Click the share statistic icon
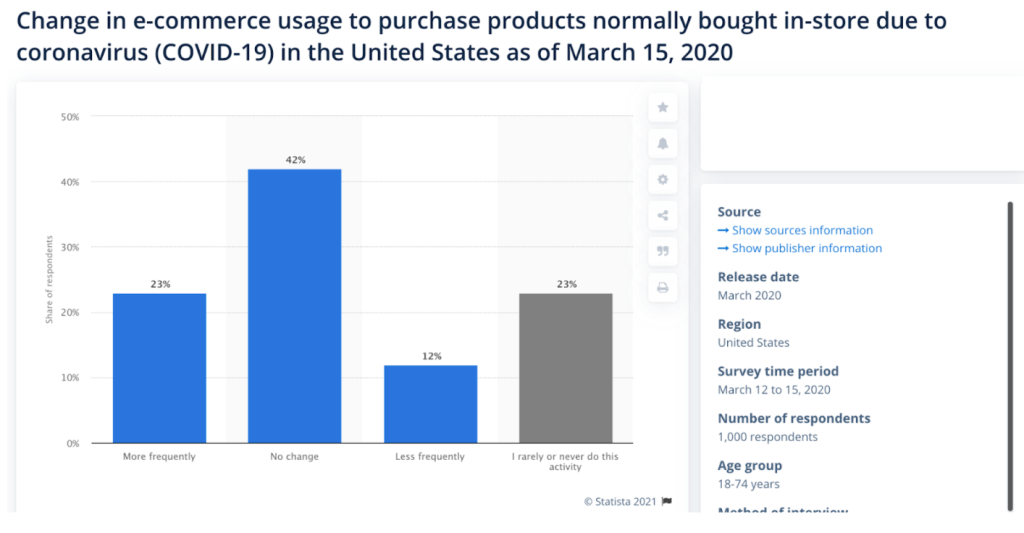 (x=662, y=216)
